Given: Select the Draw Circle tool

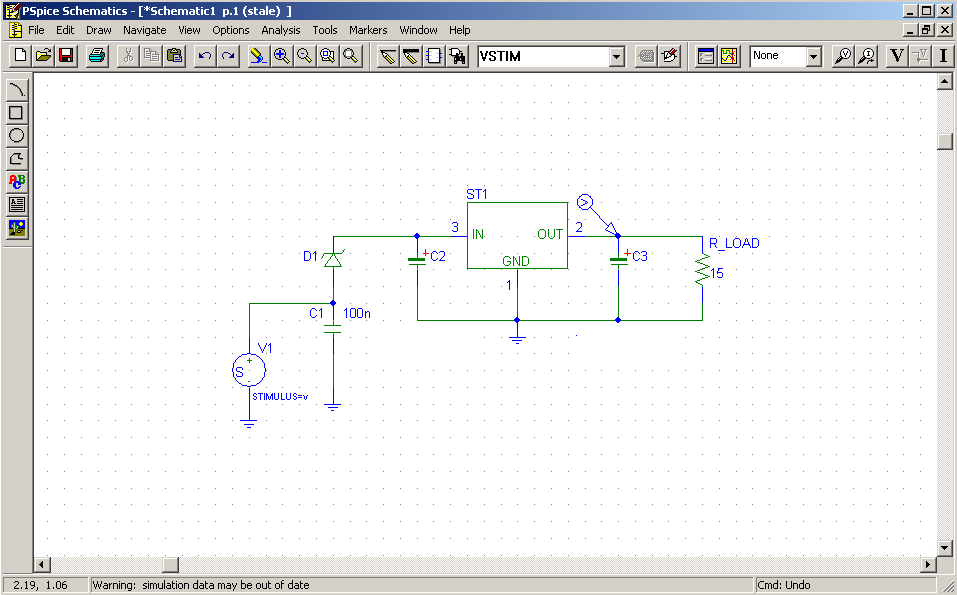Looking at the screenshot, I should pos(17,136).
